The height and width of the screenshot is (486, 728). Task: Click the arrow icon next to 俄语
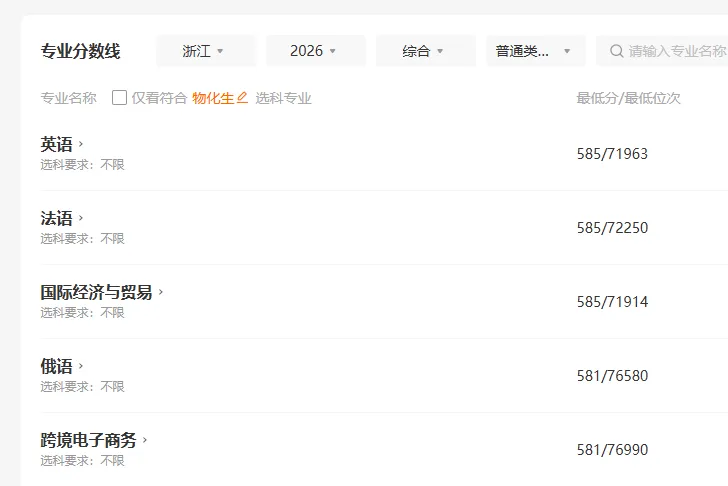coord(81,366)
